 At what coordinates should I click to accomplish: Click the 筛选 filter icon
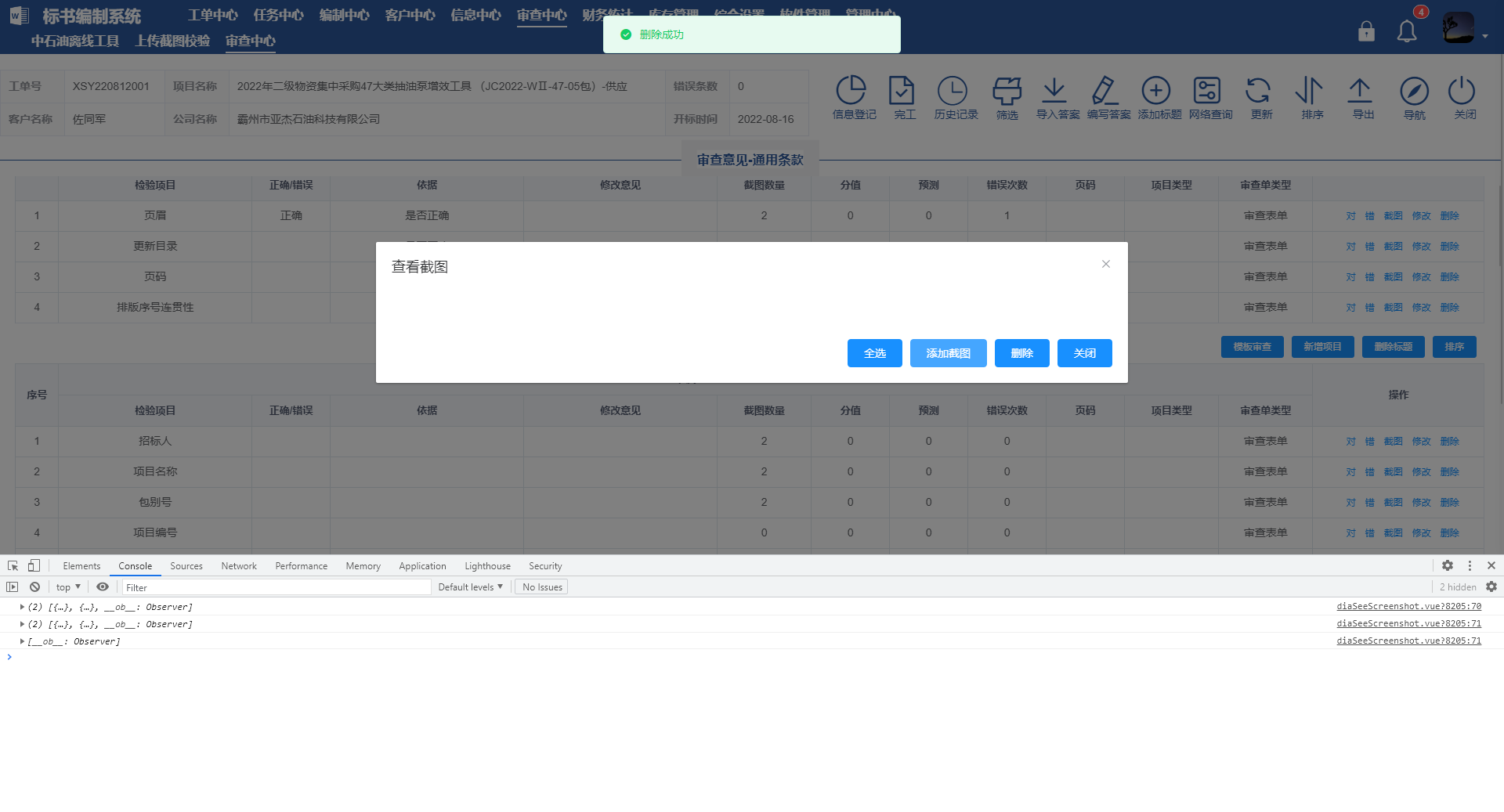point(1007,90)
